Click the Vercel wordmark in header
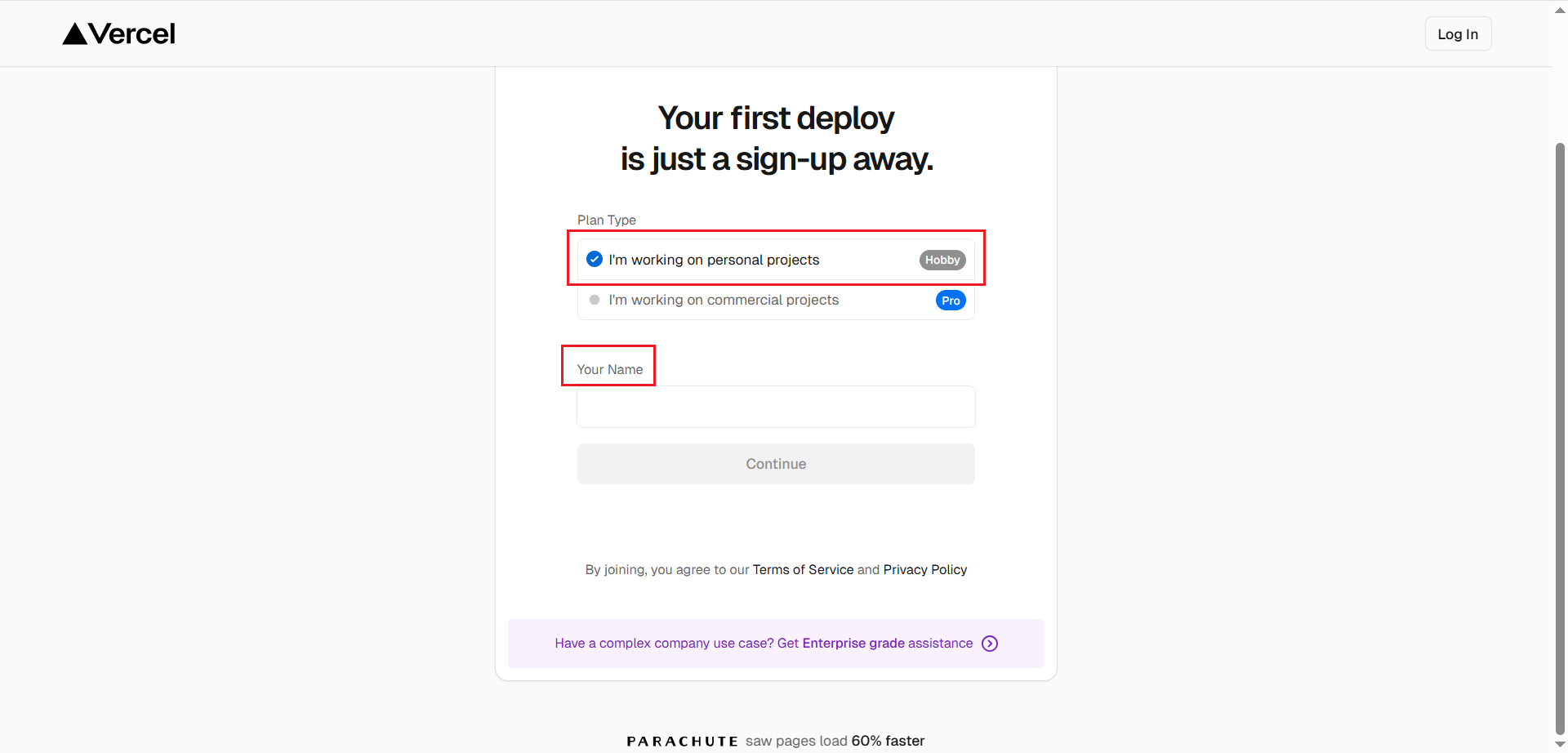Screen dimensions: 1568x753 (x=132, y=33)
